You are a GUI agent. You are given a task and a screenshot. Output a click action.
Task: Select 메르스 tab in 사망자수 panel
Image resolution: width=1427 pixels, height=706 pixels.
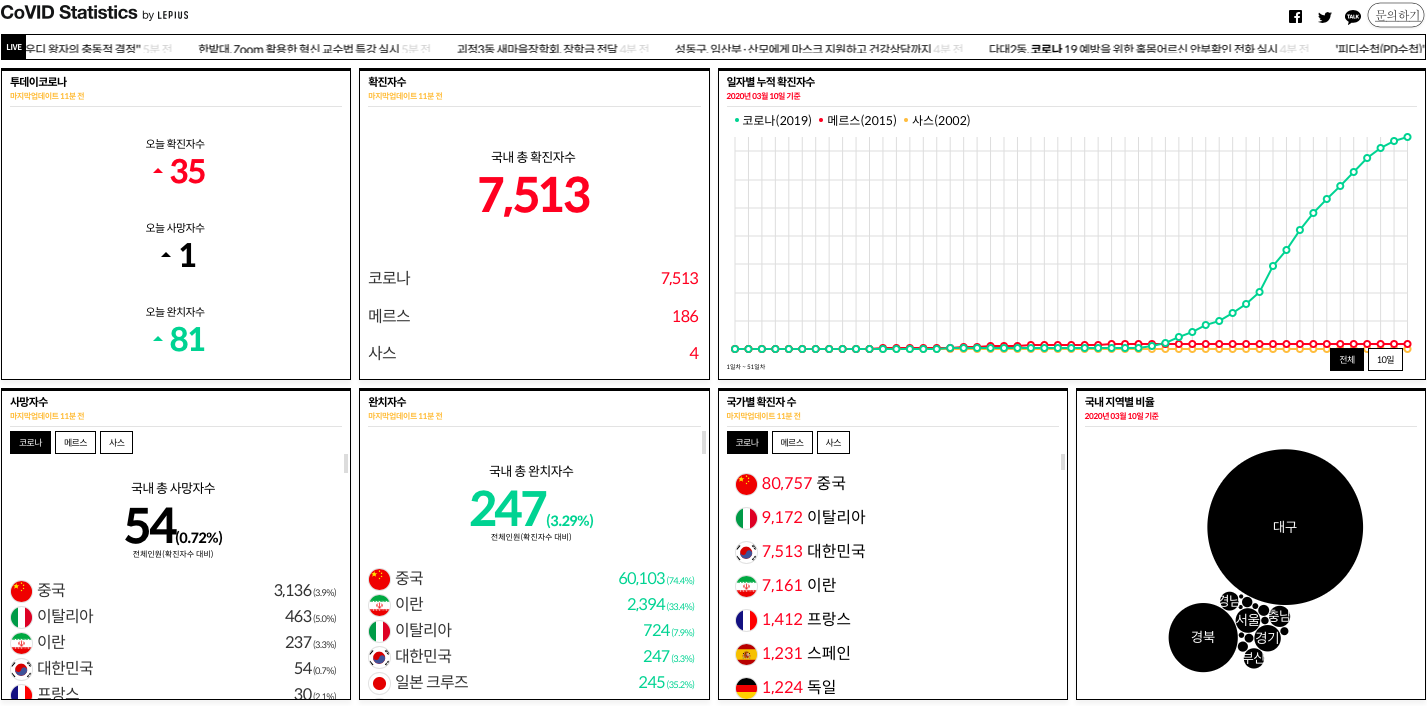[x=76, y=443]
